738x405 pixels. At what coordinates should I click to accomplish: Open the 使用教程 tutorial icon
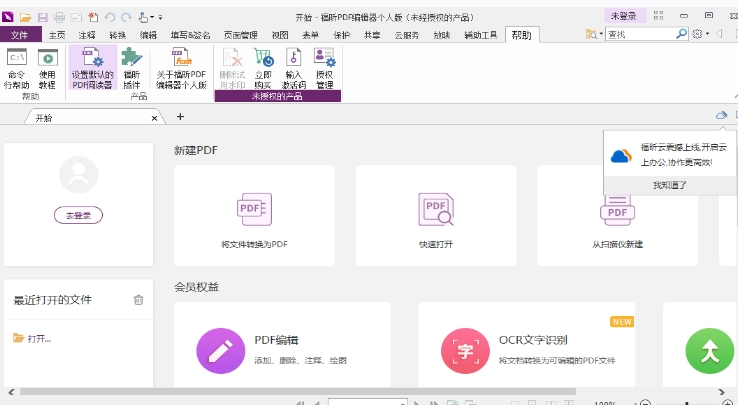[47, 69]
